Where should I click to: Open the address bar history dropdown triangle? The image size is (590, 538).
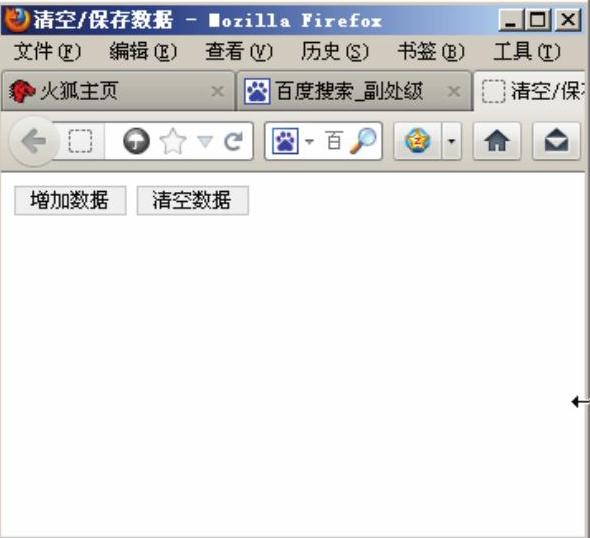[x=205, y=141]
